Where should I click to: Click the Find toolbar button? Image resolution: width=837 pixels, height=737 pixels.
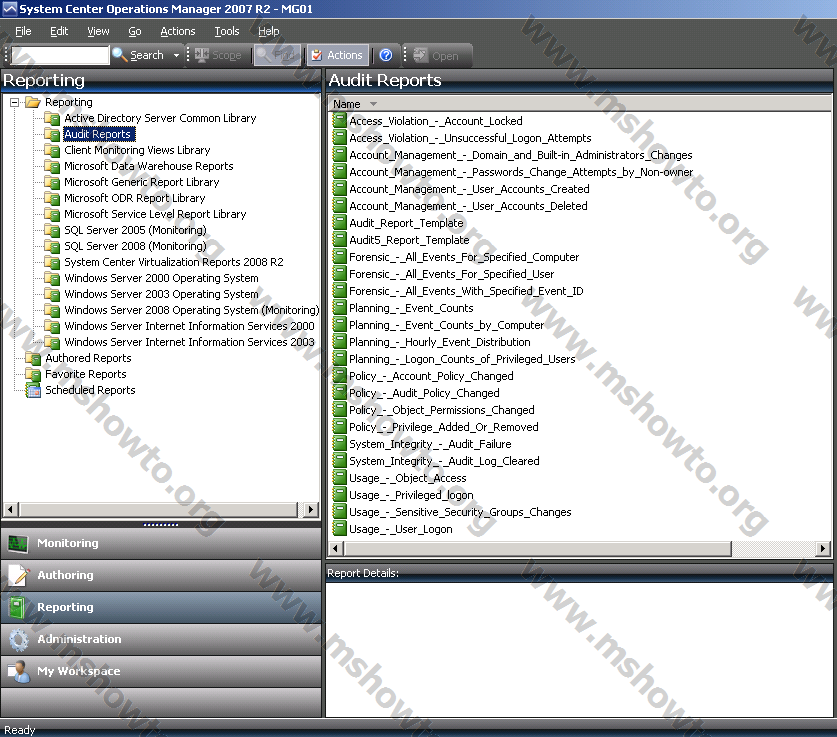coord(278,55)
